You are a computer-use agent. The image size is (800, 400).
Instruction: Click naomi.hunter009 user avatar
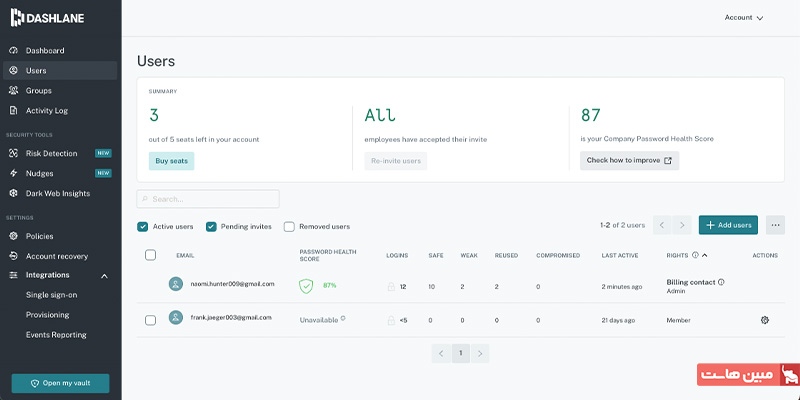[x=176, y=284]
